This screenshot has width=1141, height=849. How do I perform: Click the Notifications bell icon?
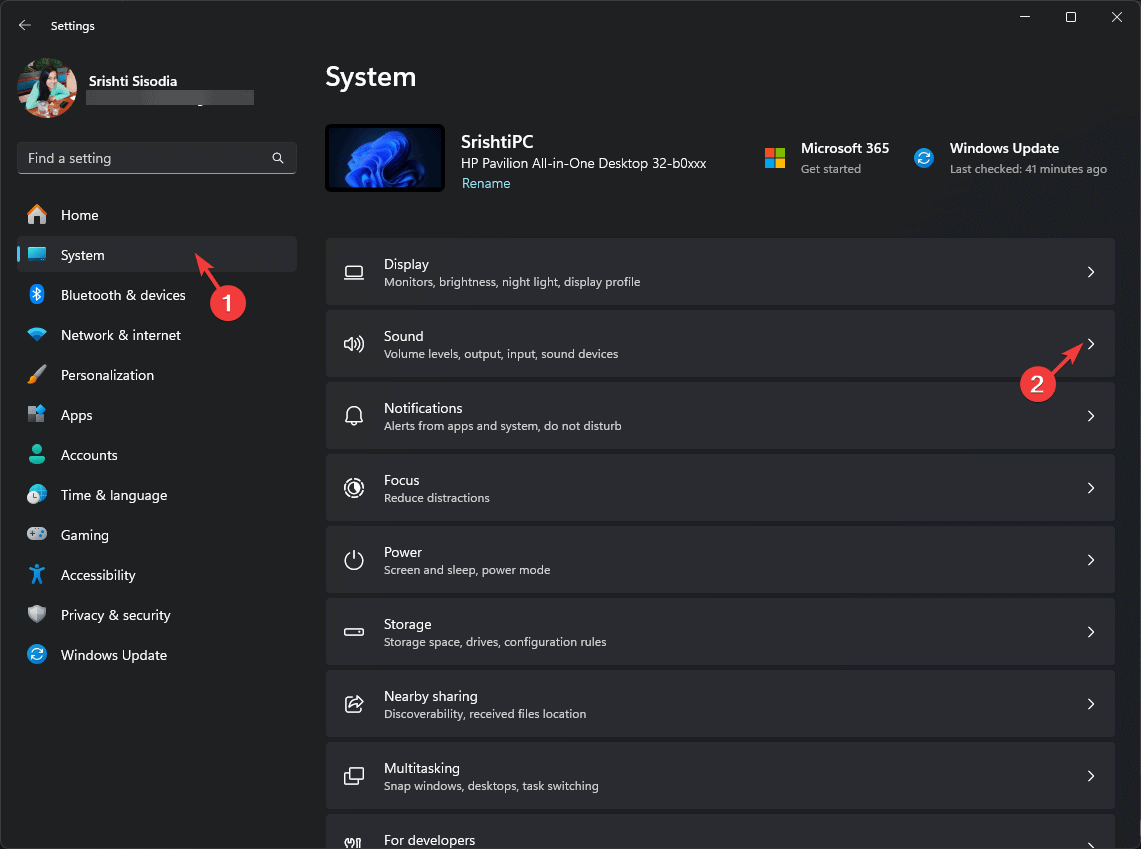point(354,416)
